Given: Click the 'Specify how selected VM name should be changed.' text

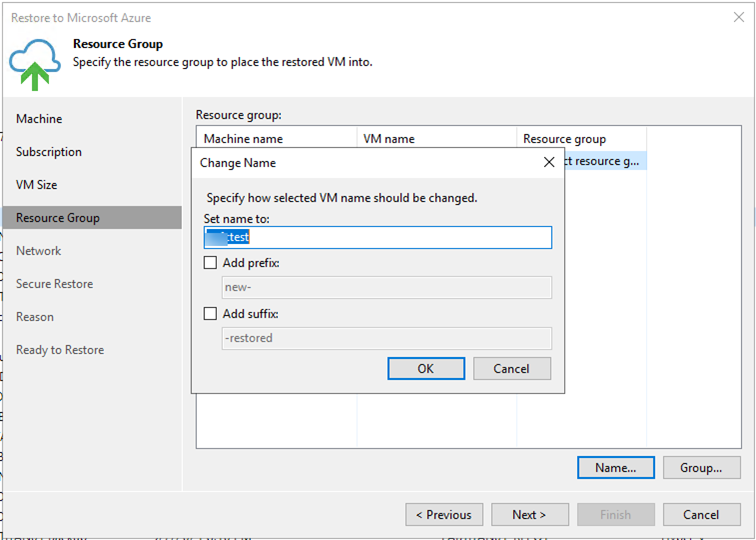Looking at the screenshot, I should (x=342, y=198).
